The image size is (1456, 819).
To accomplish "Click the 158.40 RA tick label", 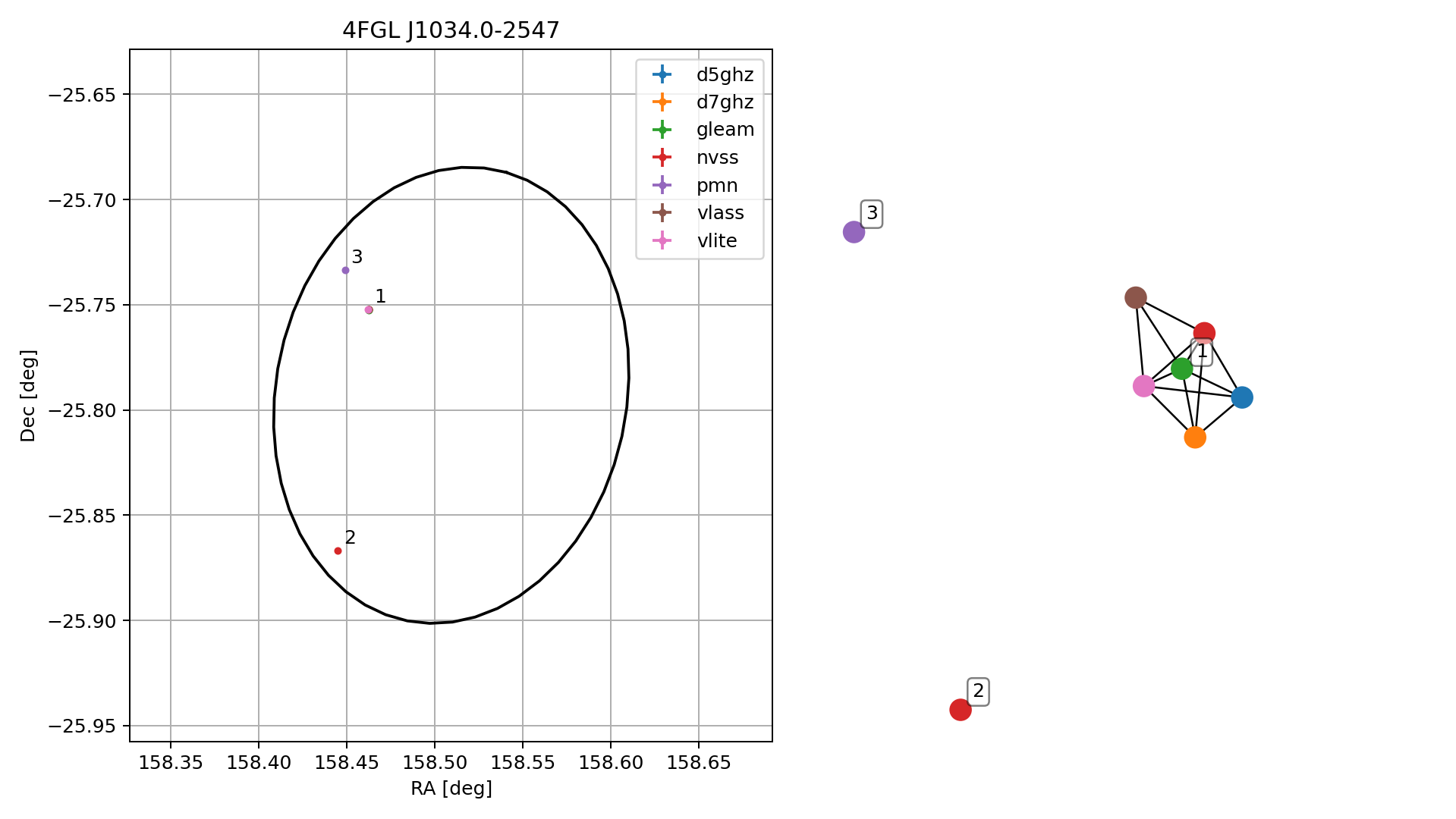I will coord(259,762).
